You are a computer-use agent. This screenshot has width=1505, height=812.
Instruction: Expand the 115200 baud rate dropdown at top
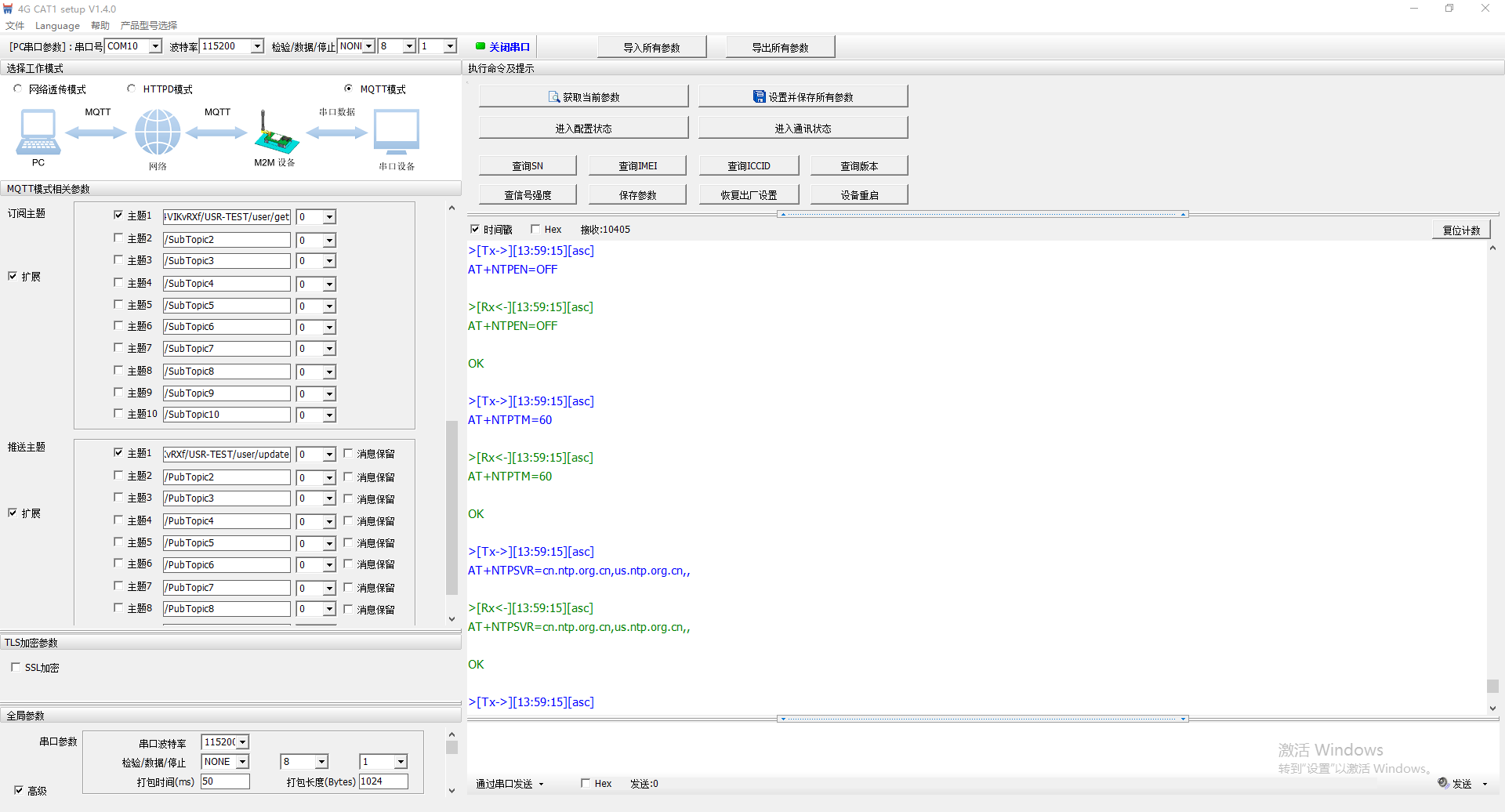(257, 46)
